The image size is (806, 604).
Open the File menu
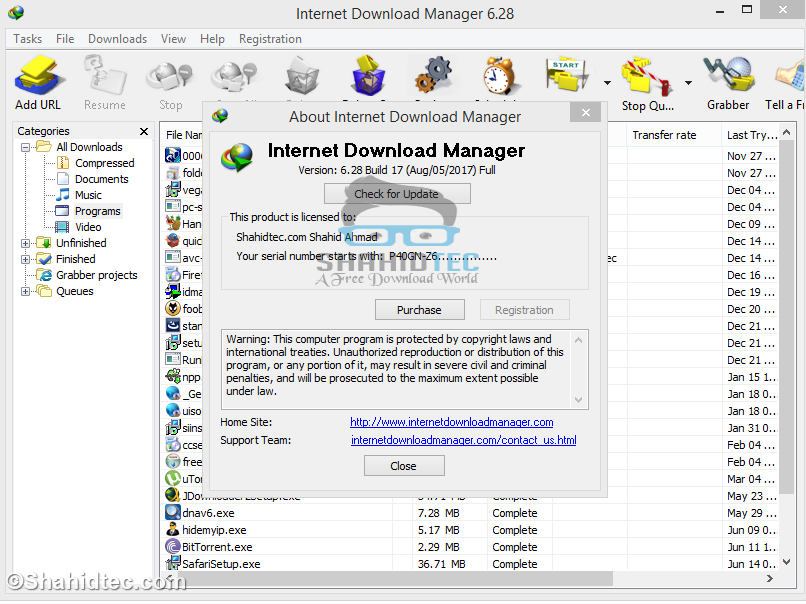pyautogui.click(x=65, y=39)
